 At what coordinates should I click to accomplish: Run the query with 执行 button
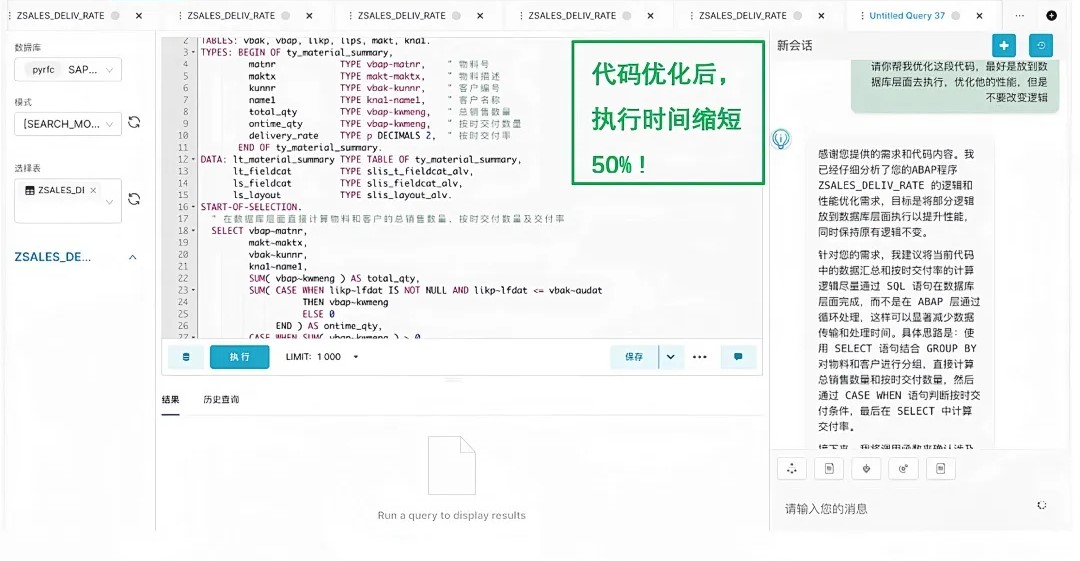coord(239,357)
